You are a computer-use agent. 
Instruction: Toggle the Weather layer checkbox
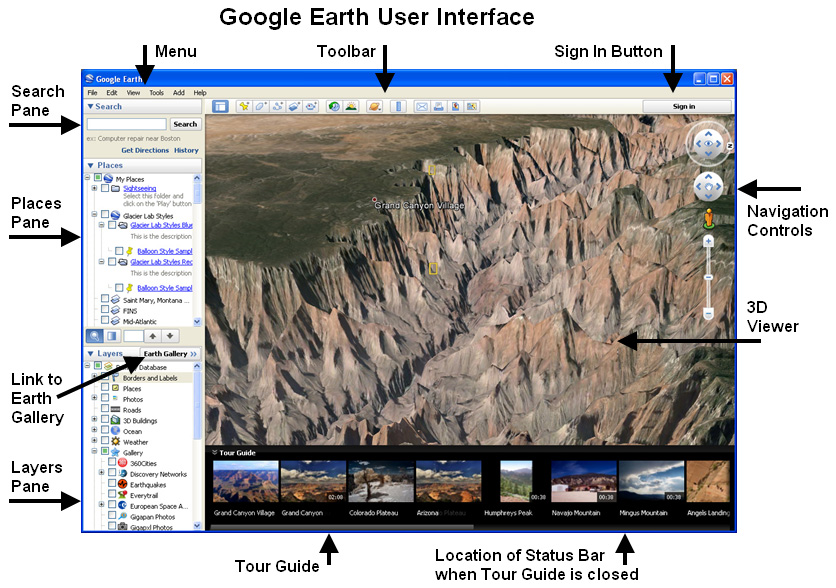(105, 440)
